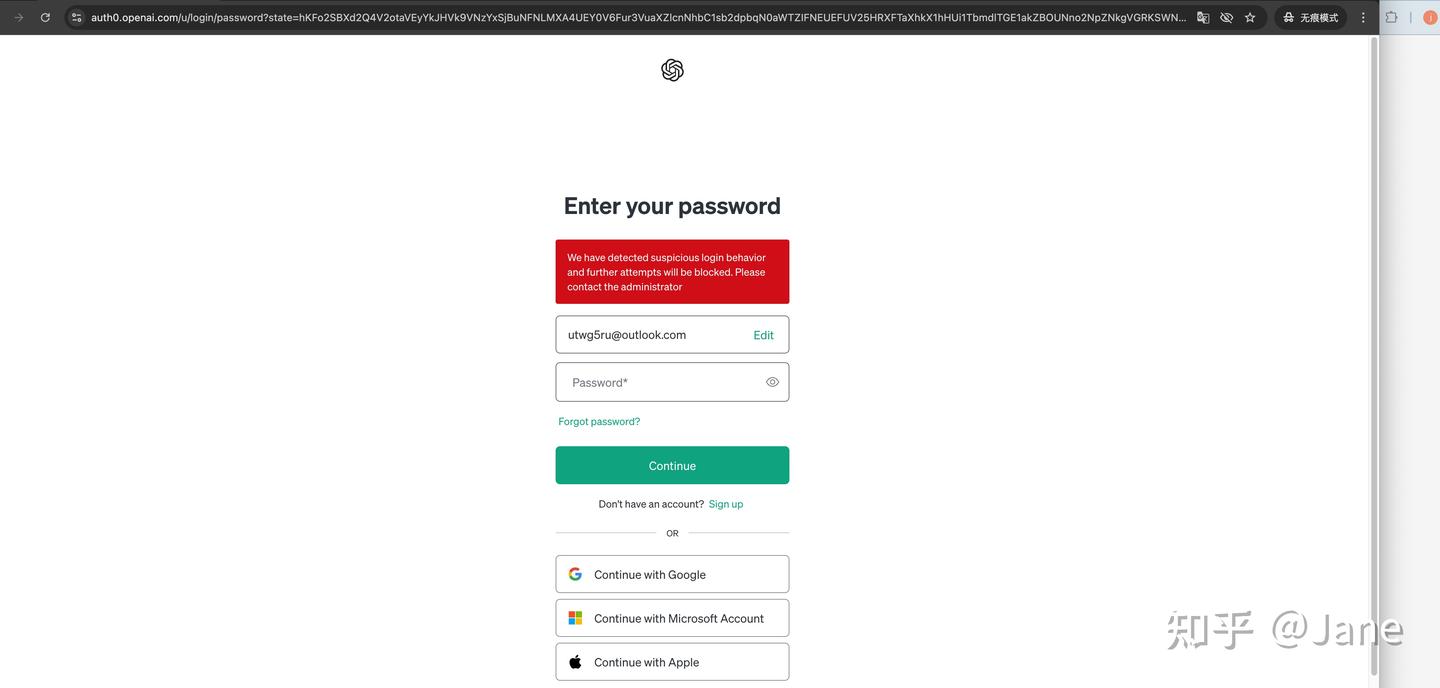
Task: Click the OpenAI logo
Action: coord(672,70)
